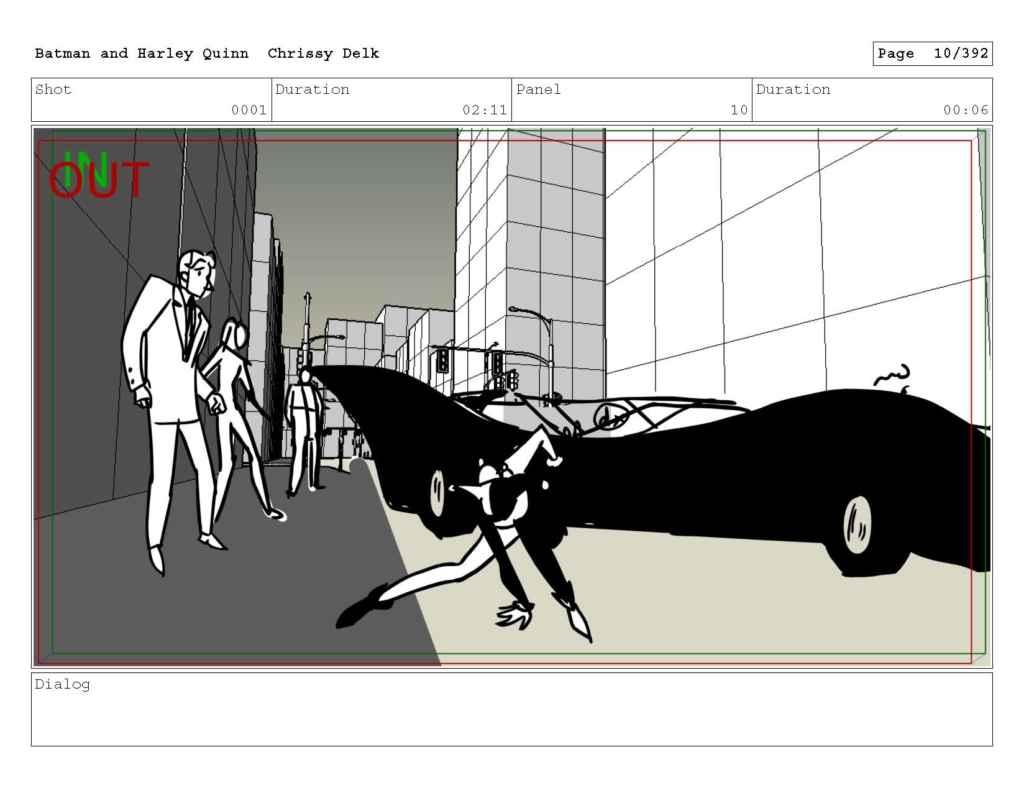The width and height of the screenshot is (1024, 793).
Task: Click the "Duration" label above 02:11
Action: click(312, 89)
